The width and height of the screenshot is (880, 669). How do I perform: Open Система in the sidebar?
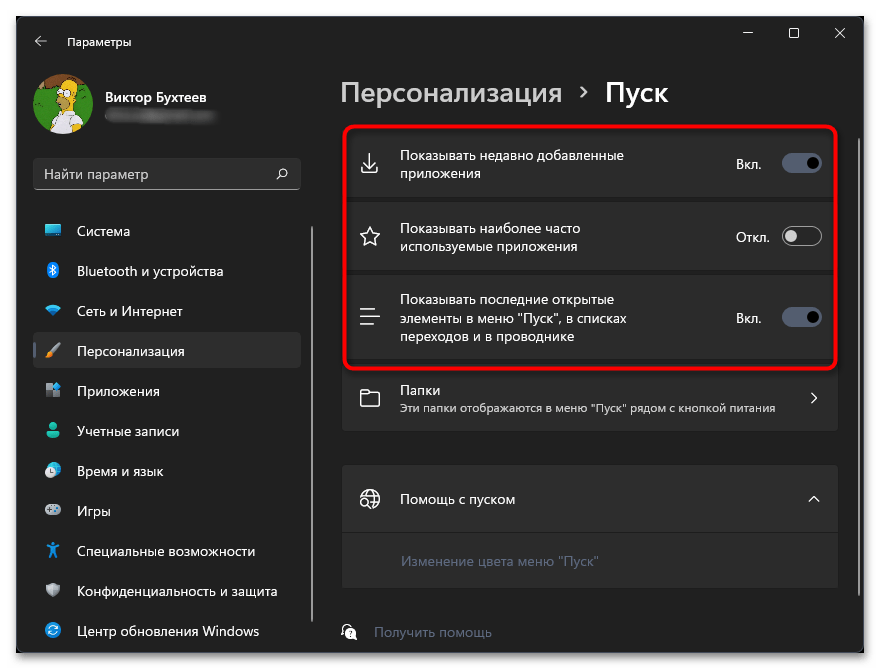[103, 231]
